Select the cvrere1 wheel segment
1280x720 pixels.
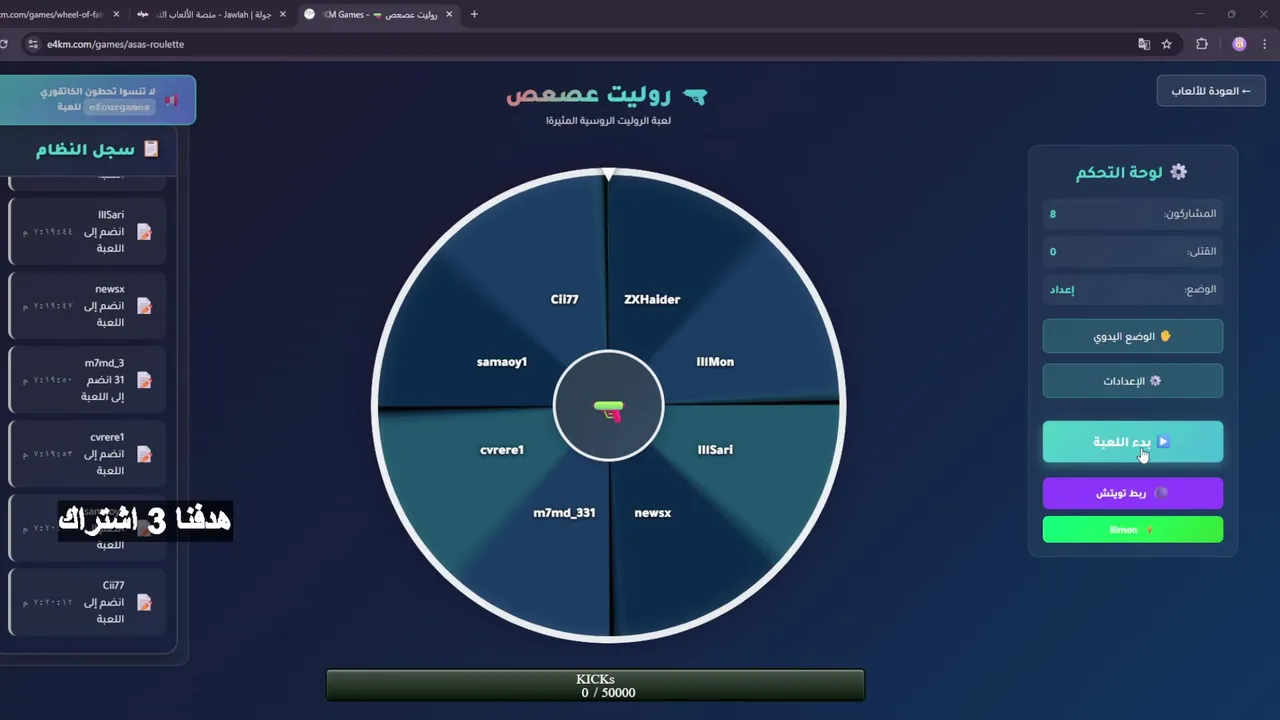pyautogui.click(x=502, y=450)
